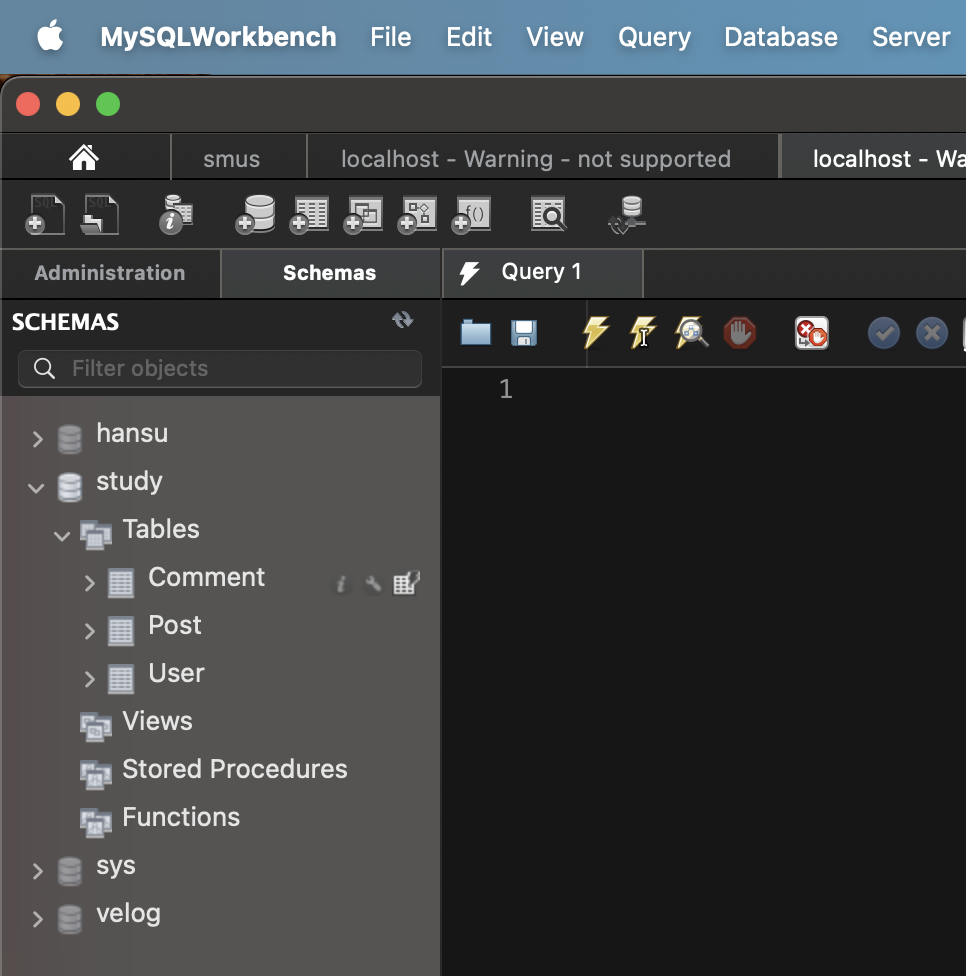This screenshot has width=966, height=976.
Task: Open the Apple menu
Action: pos(50,35)
